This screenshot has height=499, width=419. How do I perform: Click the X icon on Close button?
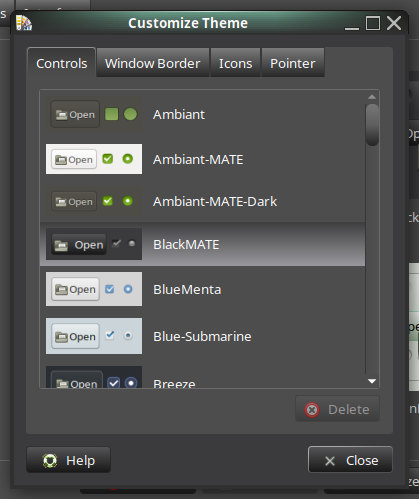pos(330,461)
